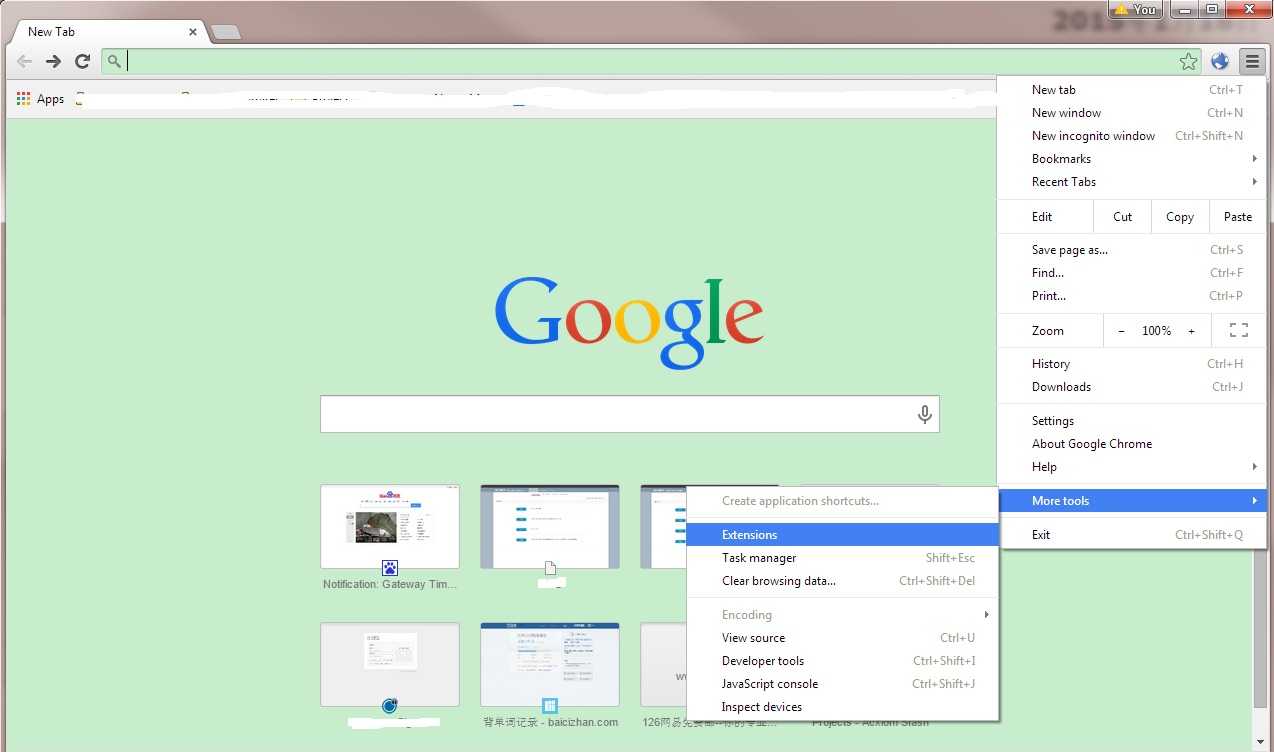
Task: Click the You profile button
Action: tap(1136, 9)
